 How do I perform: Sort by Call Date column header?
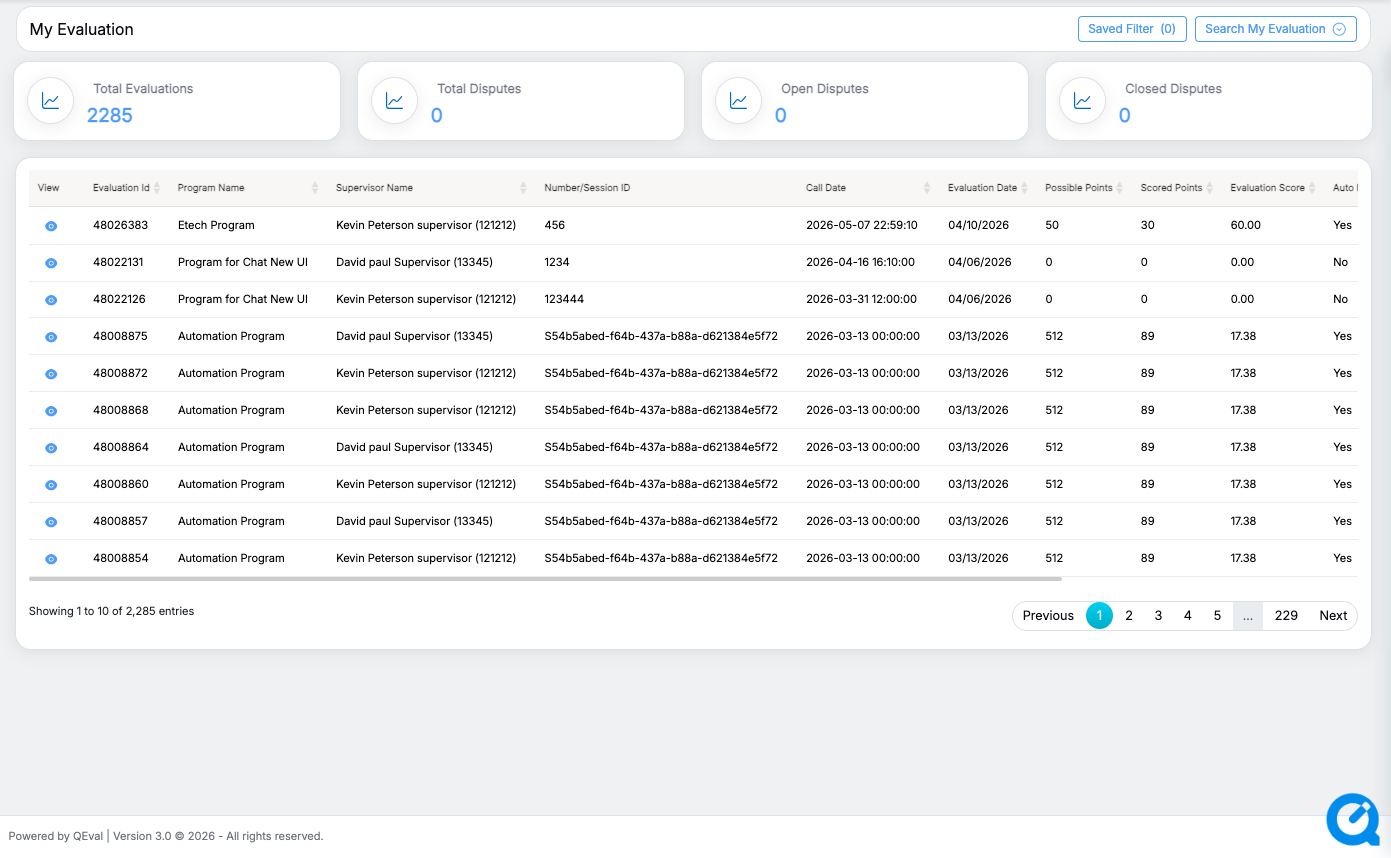827,188
